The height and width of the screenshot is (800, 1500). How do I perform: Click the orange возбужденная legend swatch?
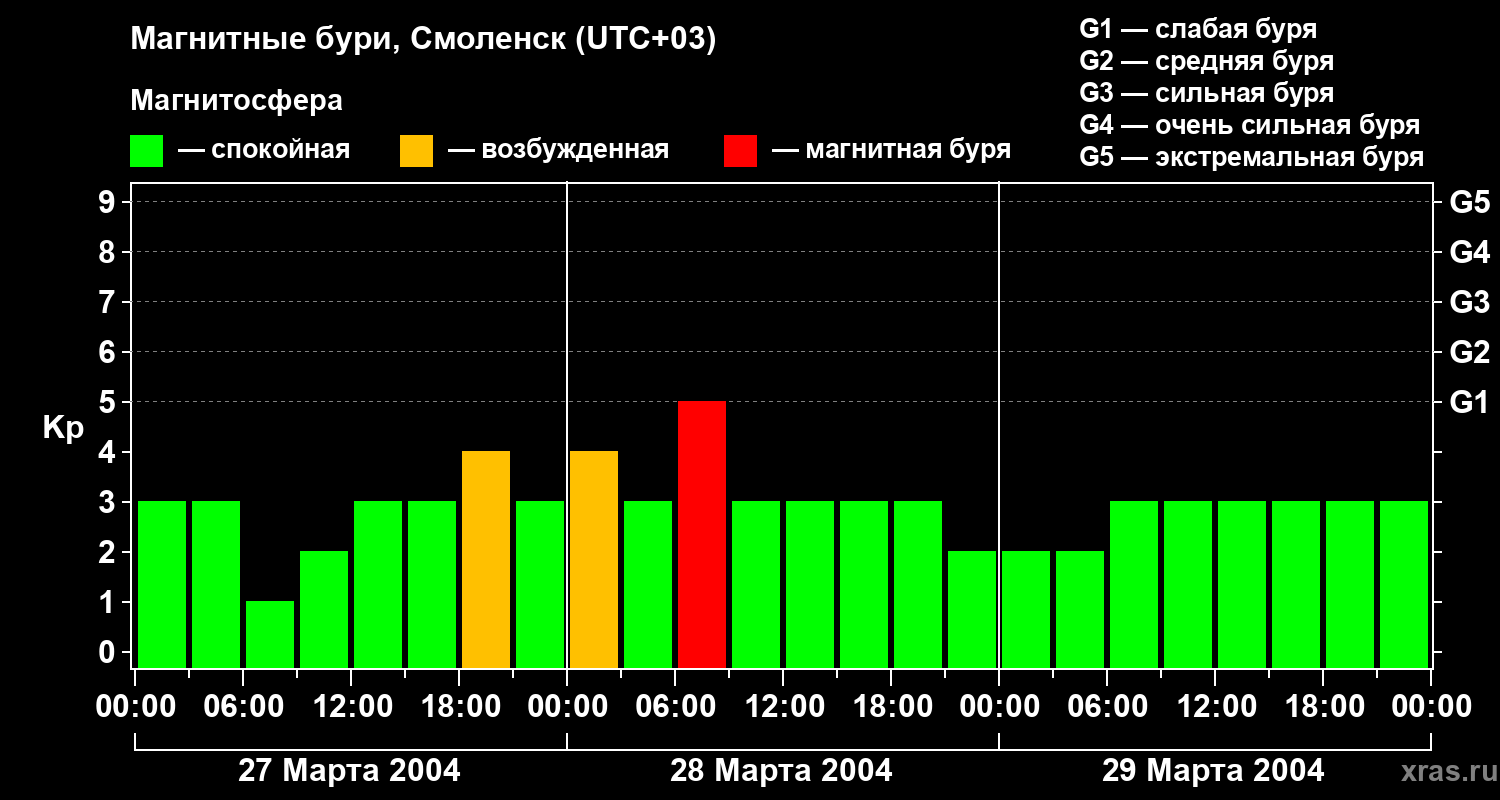click(416, 150)
